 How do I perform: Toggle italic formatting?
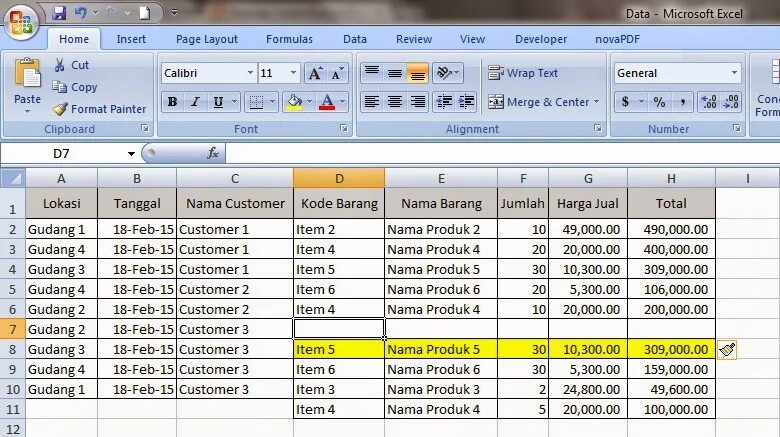click(195, 102)
